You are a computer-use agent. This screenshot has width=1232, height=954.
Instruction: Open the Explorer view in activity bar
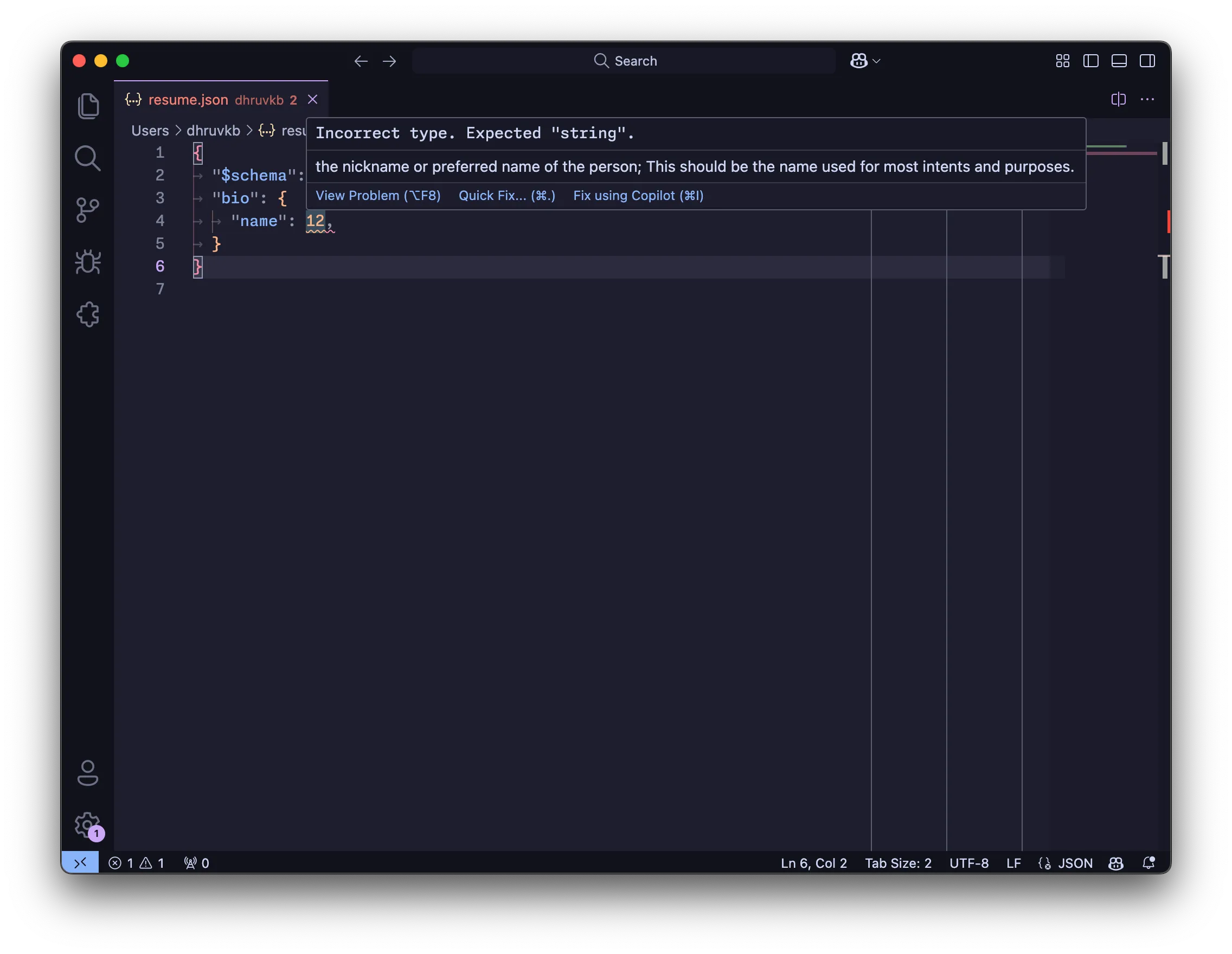tap(88, 106)
